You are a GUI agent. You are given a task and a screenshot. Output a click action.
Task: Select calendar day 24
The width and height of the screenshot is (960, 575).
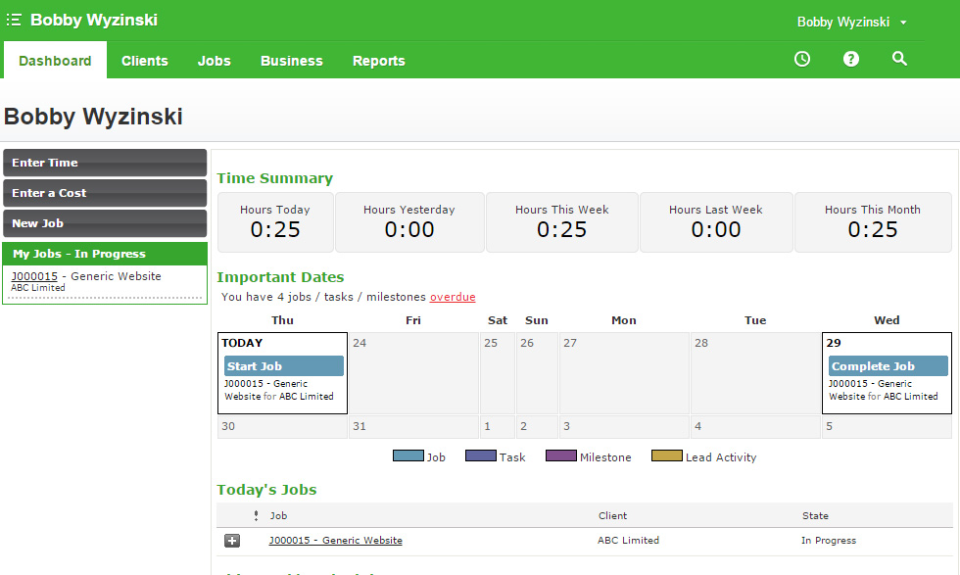coord(413,373)
